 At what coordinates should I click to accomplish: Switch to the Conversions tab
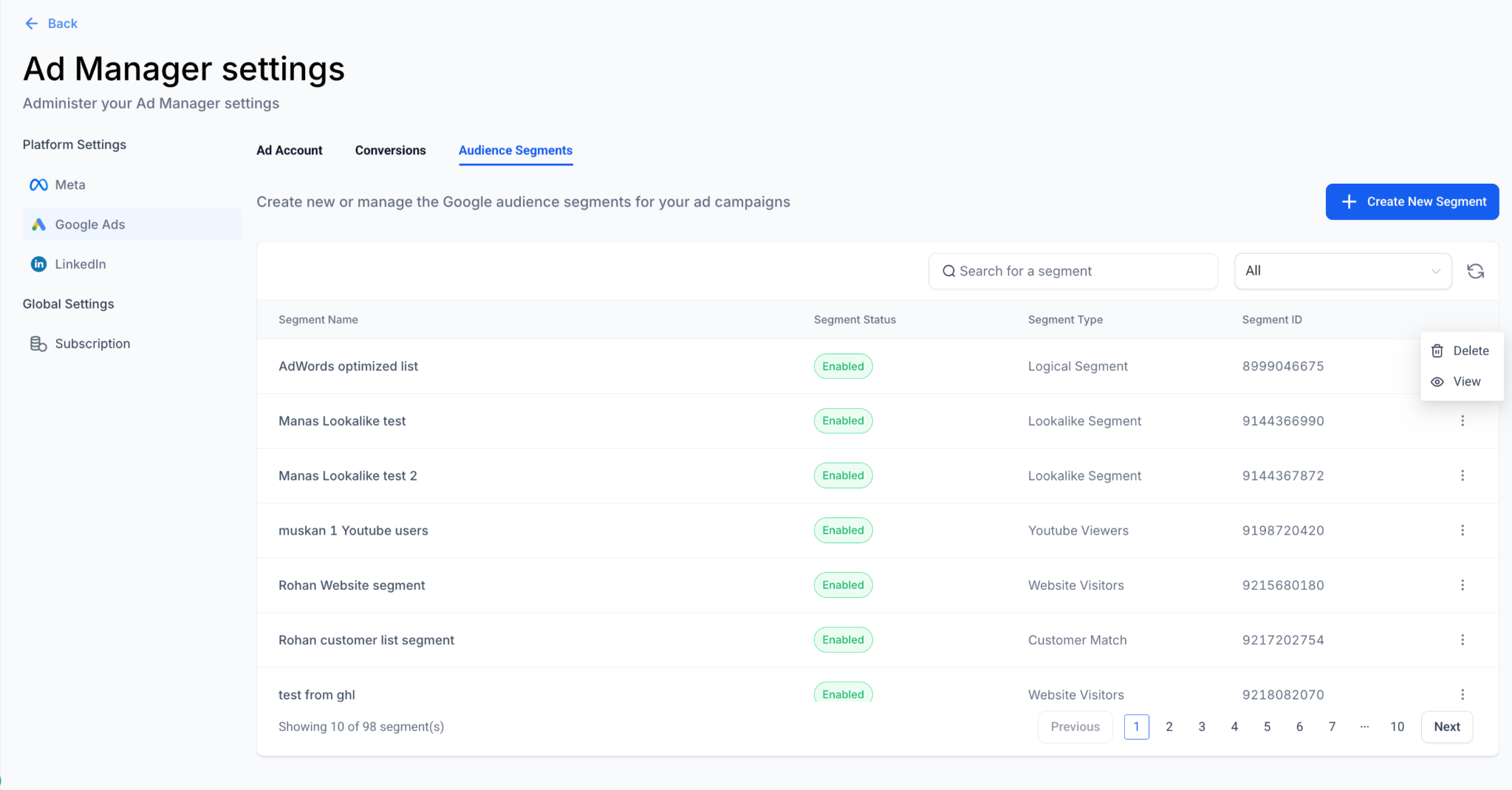[x=390, y=151]
